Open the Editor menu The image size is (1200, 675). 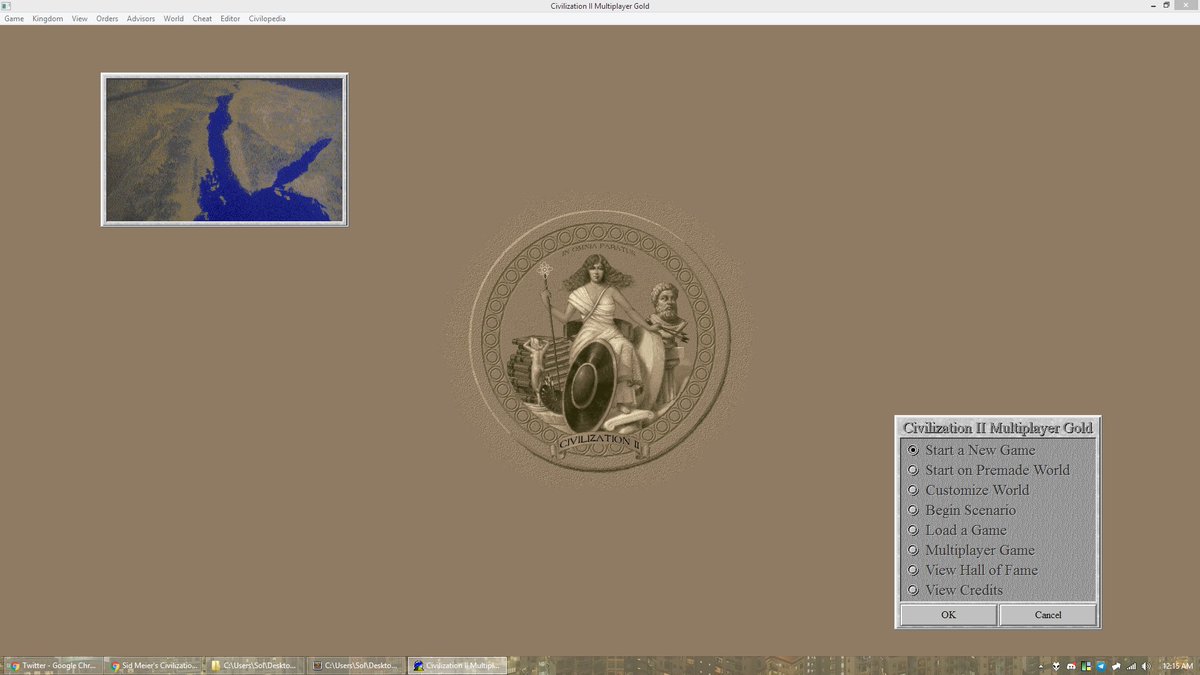[230, 19]
